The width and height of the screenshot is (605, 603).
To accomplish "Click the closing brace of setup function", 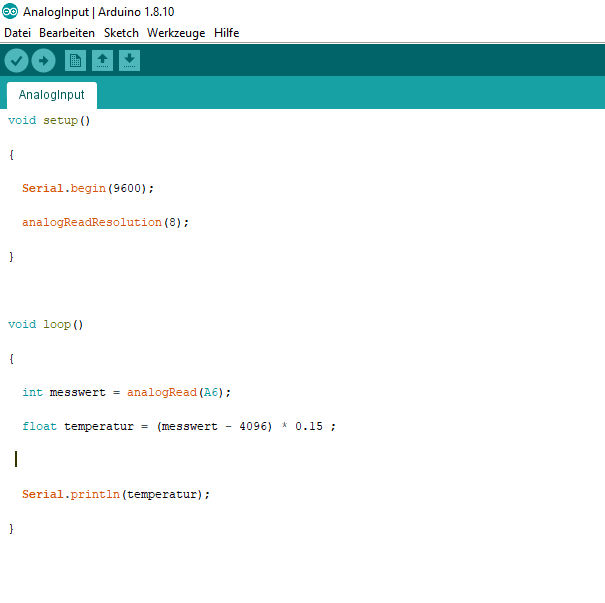I will point(11,257).
